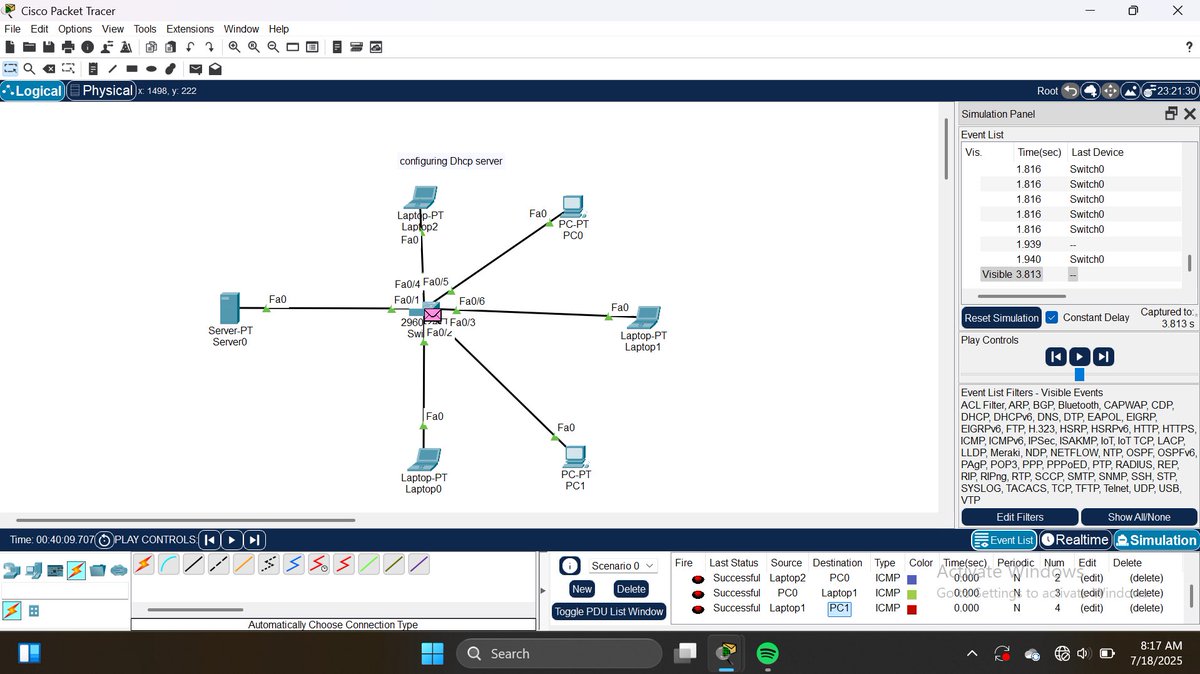Click the green color swatch for PC0 PDU
Image resolution: width=1200 pixels, height=674 pixels.
[x=911, y=593]
